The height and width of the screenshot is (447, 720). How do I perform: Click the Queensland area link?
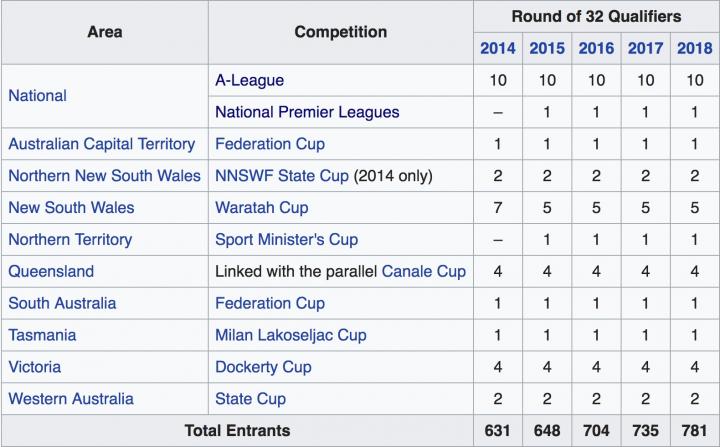click(51, 272)
